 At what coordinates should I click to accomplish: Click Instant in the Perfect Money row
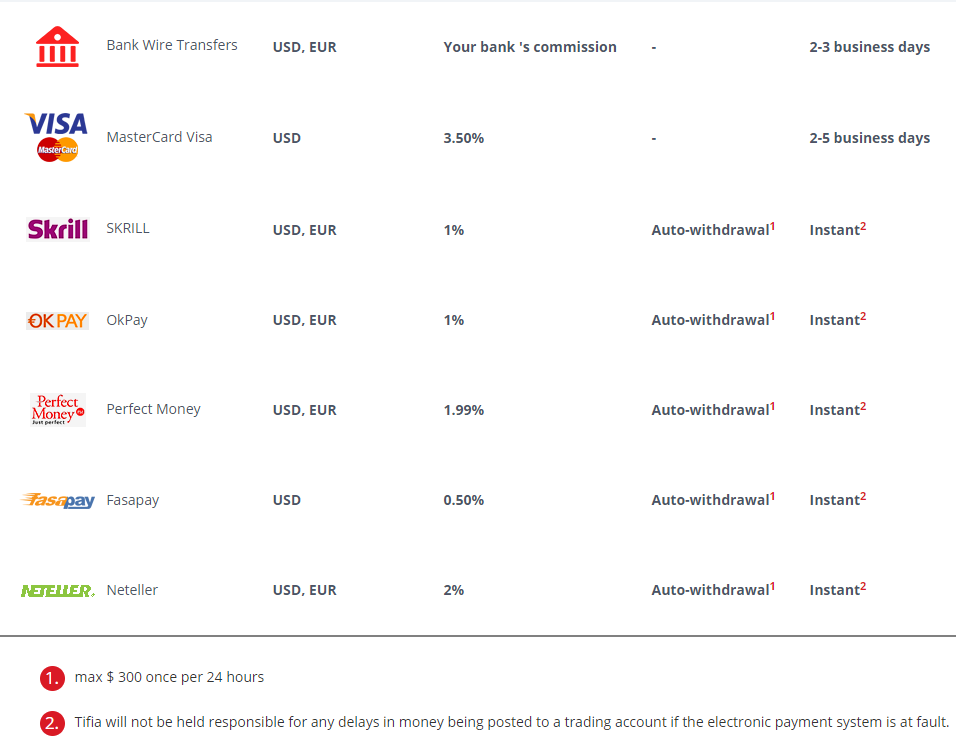point(835,410)
